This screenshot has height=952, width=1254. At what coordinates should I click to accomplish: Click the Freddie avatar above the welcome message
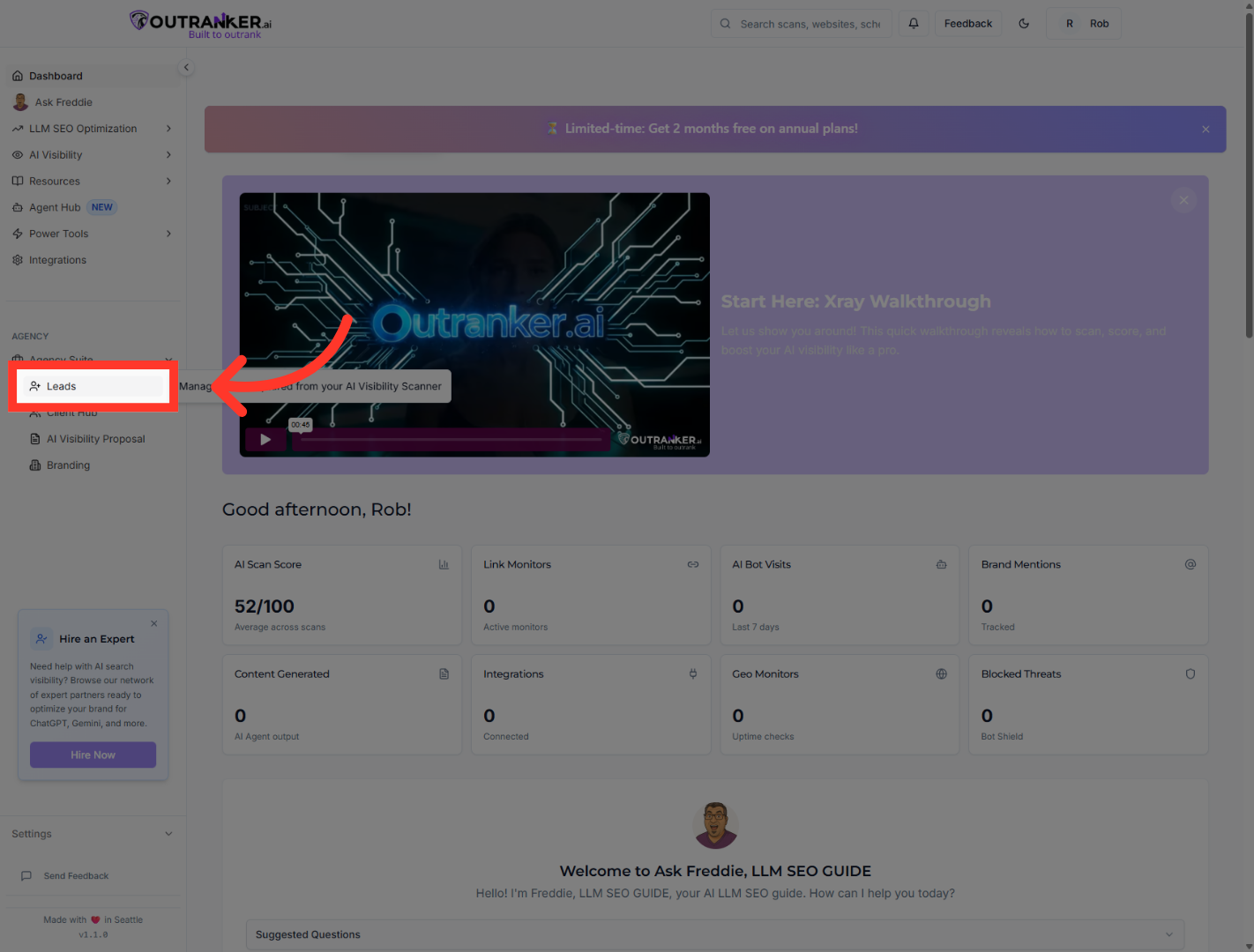715,825
